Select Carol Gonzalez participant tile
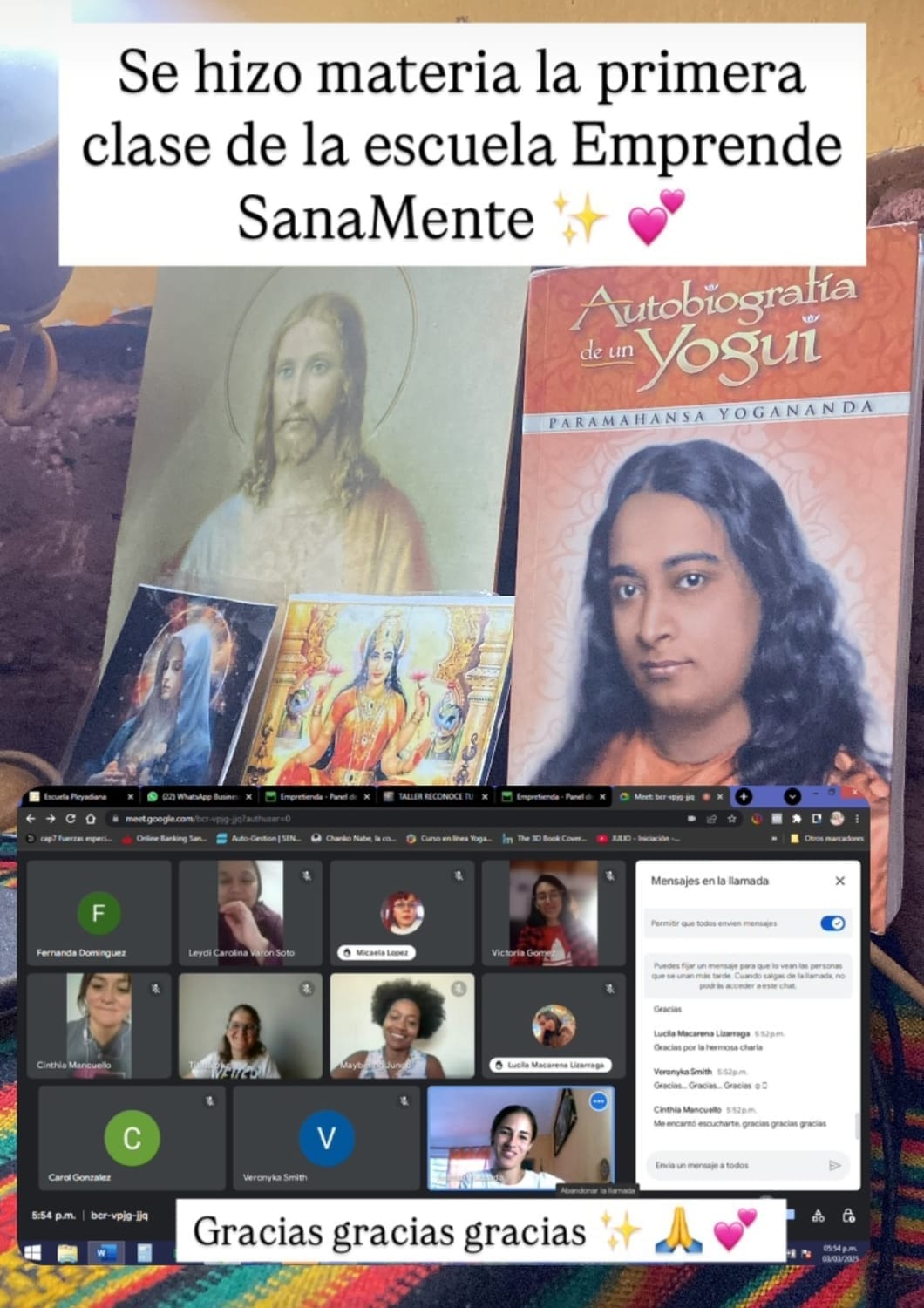Image resolution: width=924 pixels, height=1308 pixels. 132,1138
